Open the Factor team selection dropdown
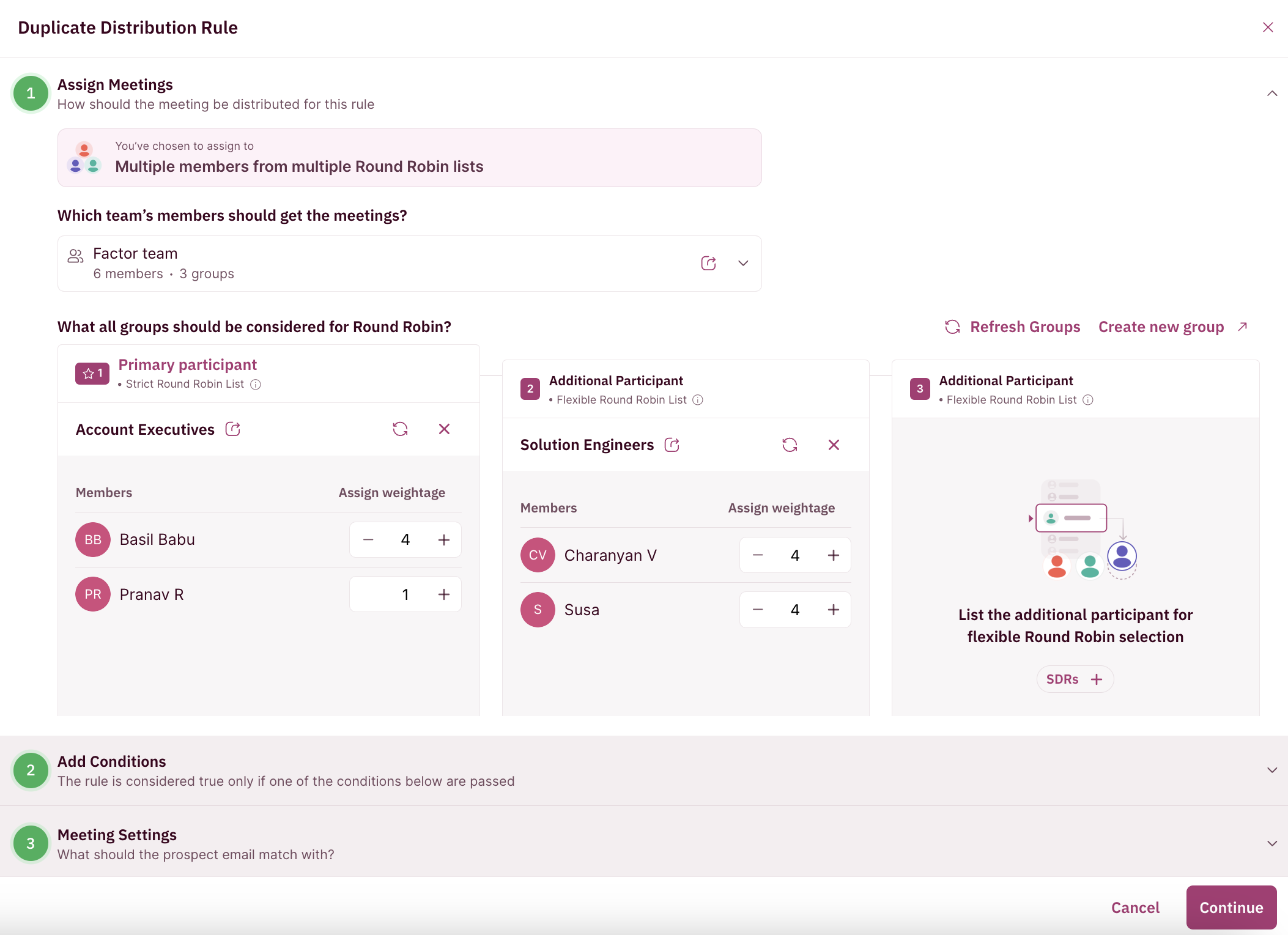This screenshot has height=935, width=1288. click(743, 263)
